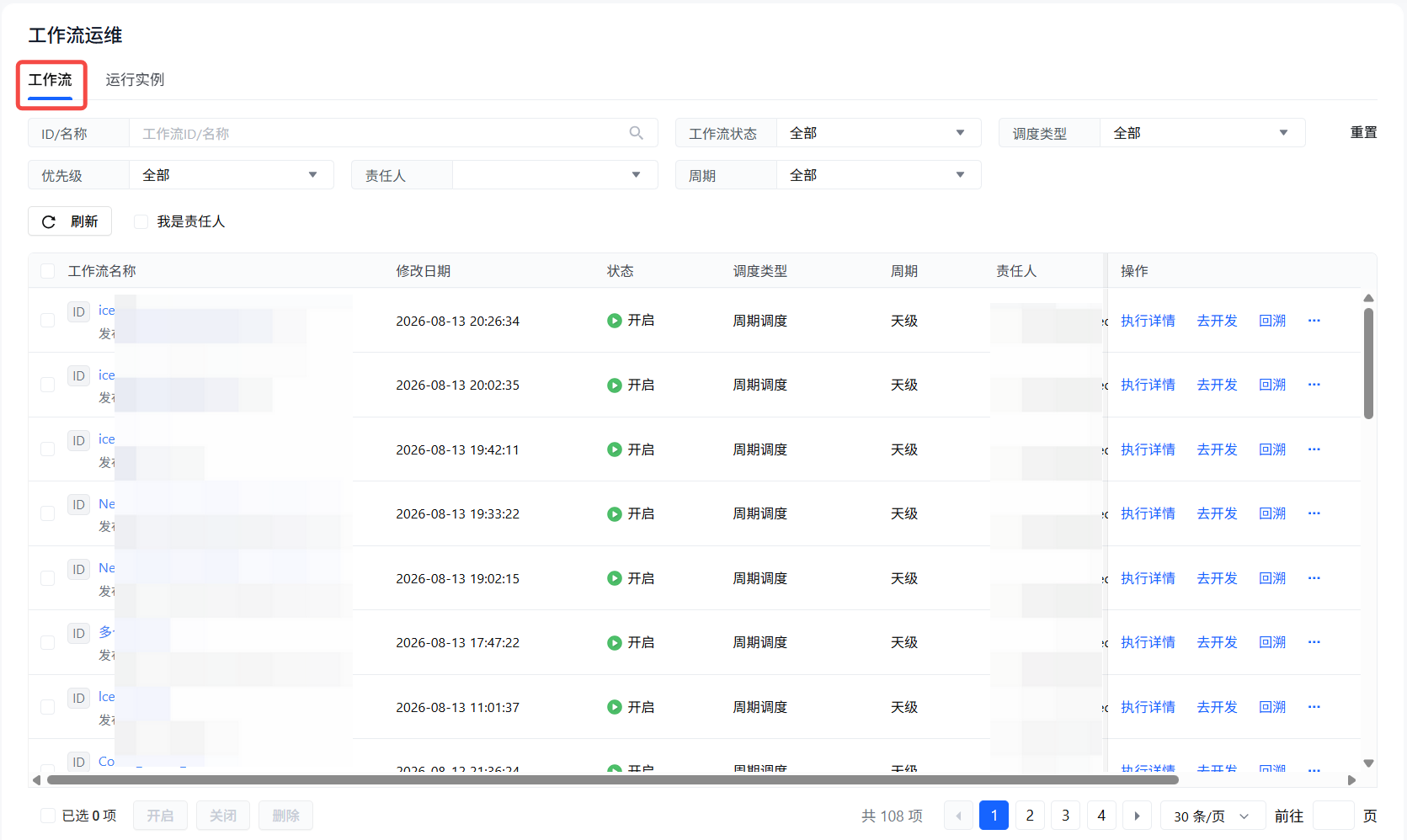Open the ellipsis menu on 17:47:22 row
This screenshot has height=840, width=1407.
pos(1314,642)
